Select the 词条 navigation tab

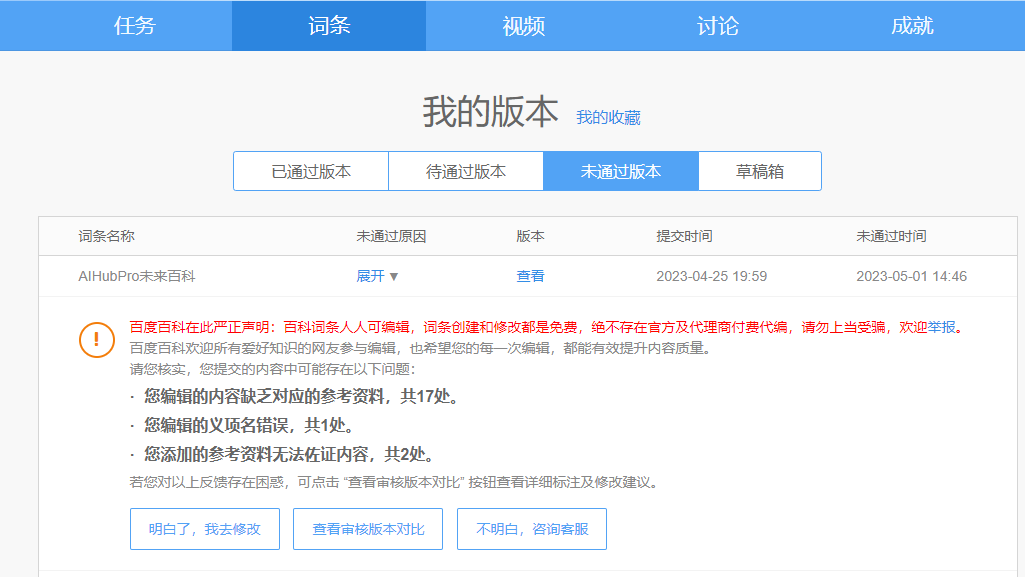(329, 25)
